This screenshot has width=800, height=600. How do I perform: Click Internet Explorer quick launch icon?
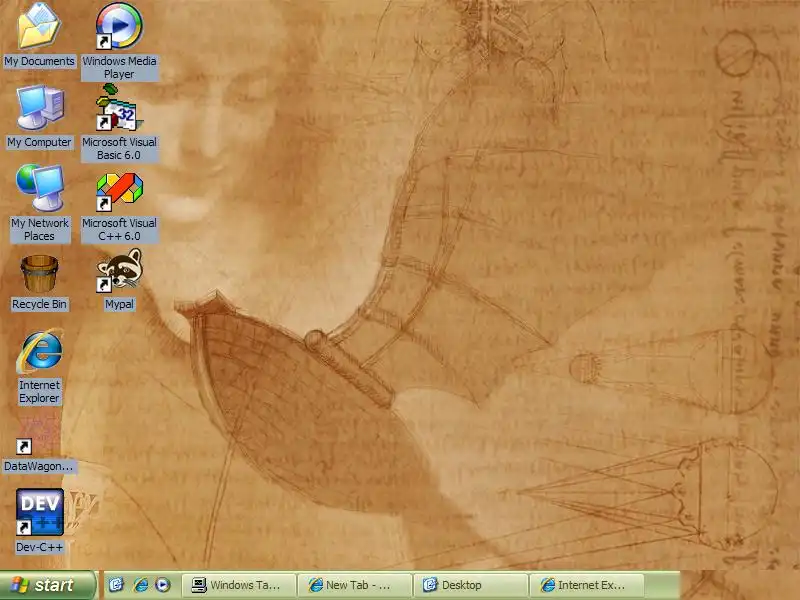[140, 585]
